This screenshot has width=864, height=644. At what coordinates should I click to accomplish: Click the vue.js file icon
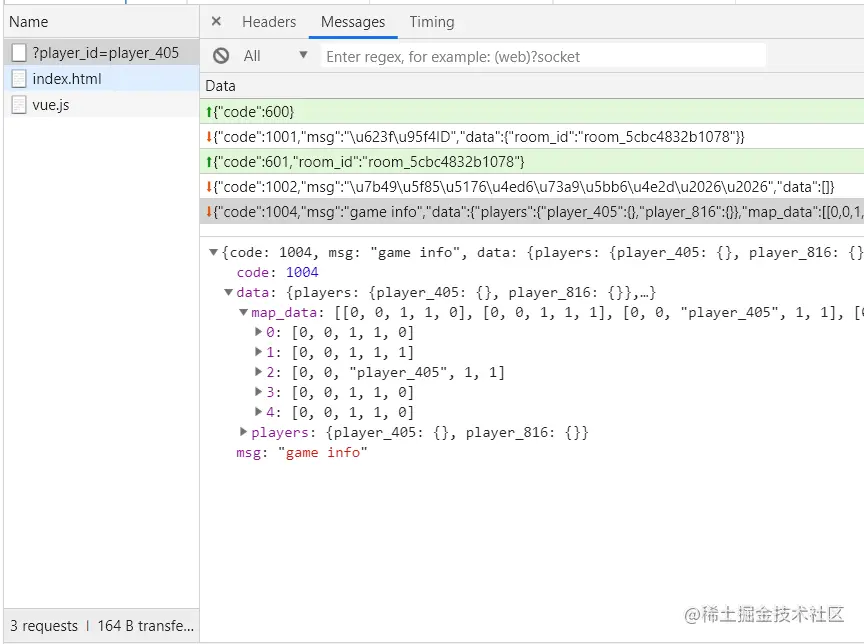(19, 104)
